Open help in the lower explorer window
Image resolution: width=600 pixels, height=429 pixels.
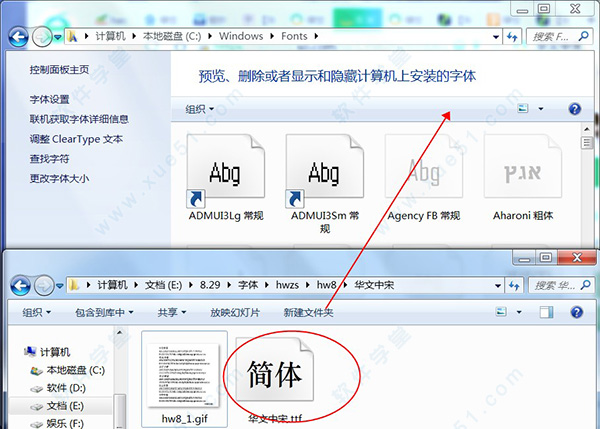577,313
